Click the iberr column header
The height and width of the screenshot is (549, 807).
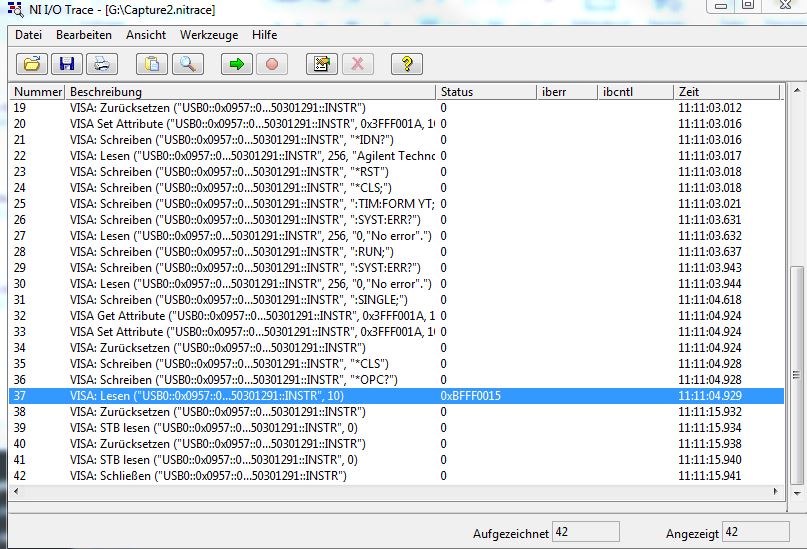coord(567,92)
